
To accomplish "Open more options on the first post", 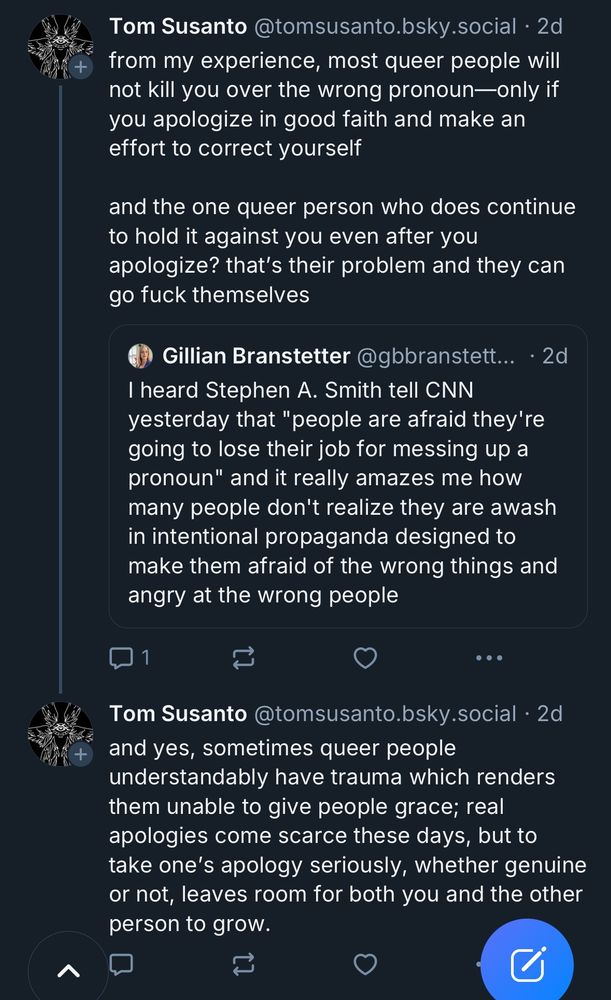I will (489, 657).
